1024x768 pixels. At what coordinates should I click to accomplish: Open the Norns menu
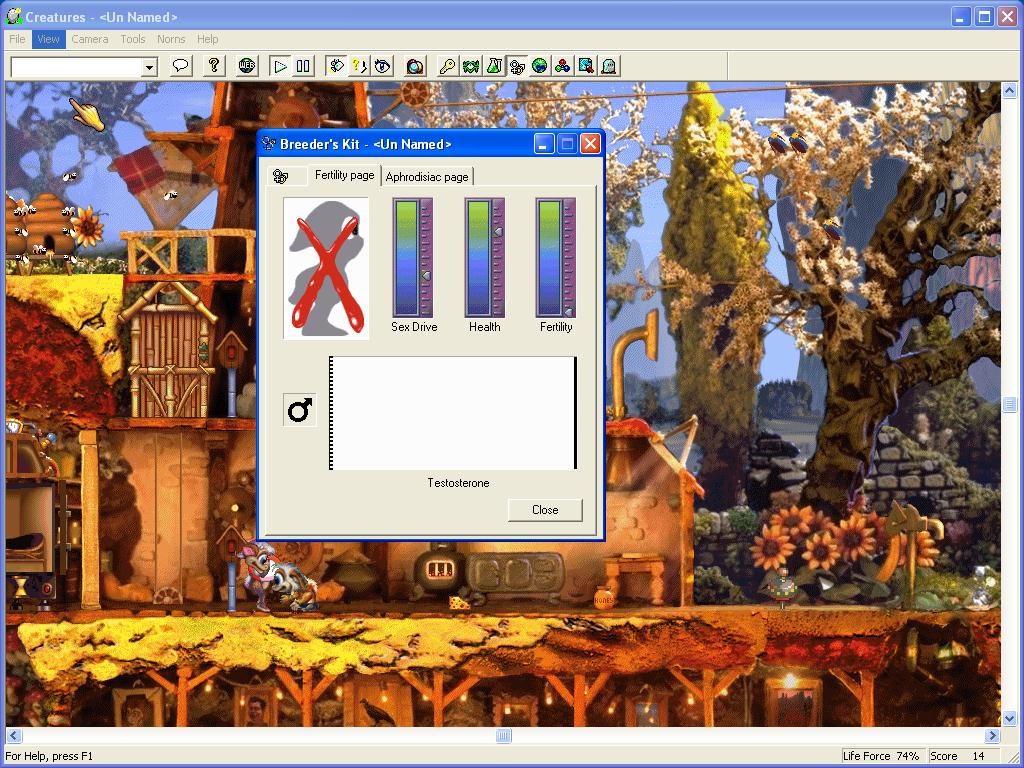171,39
